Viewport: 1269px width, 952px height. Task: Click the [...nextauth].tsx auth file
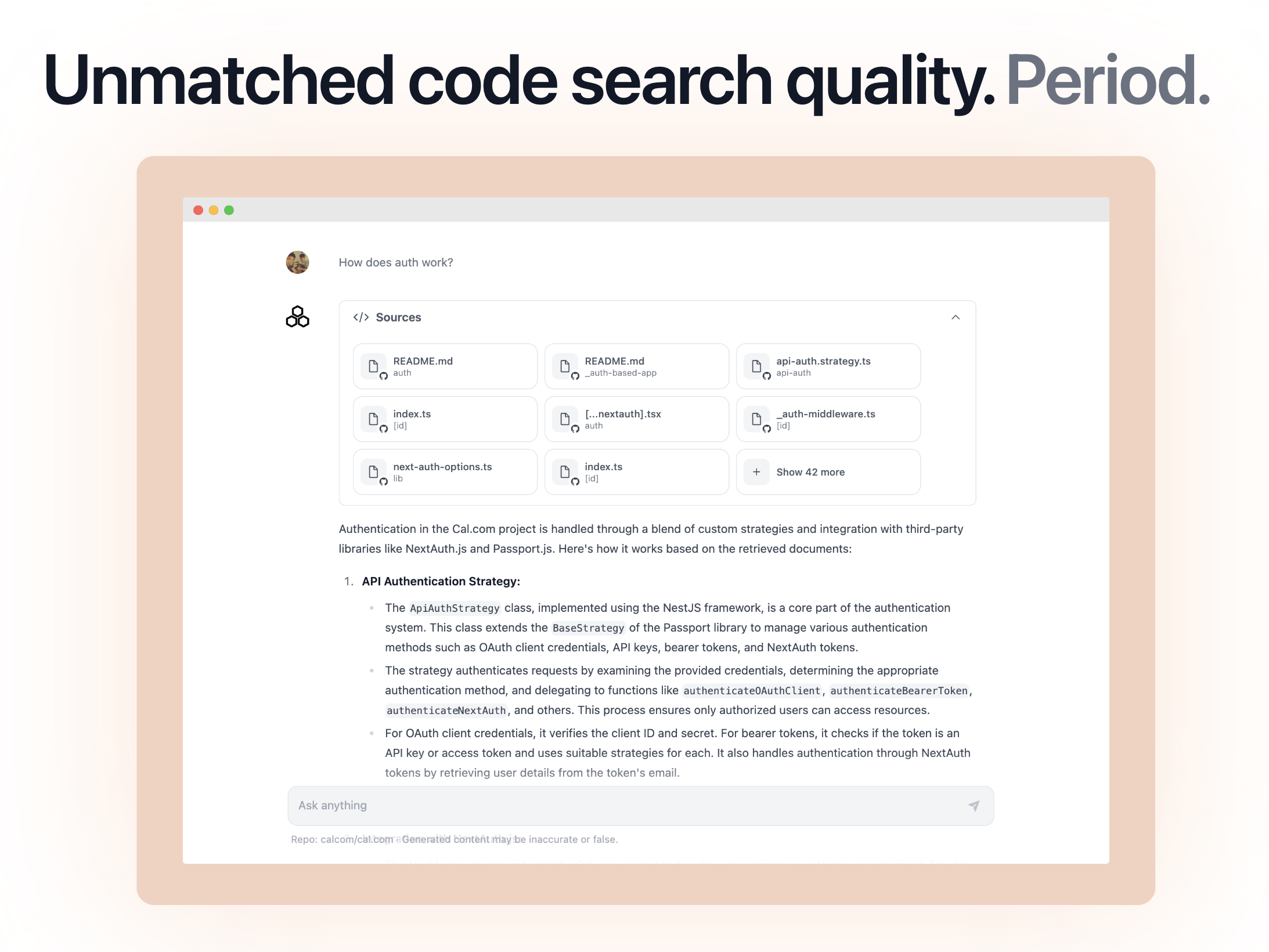pyautogui.click(x=637, y=418)
